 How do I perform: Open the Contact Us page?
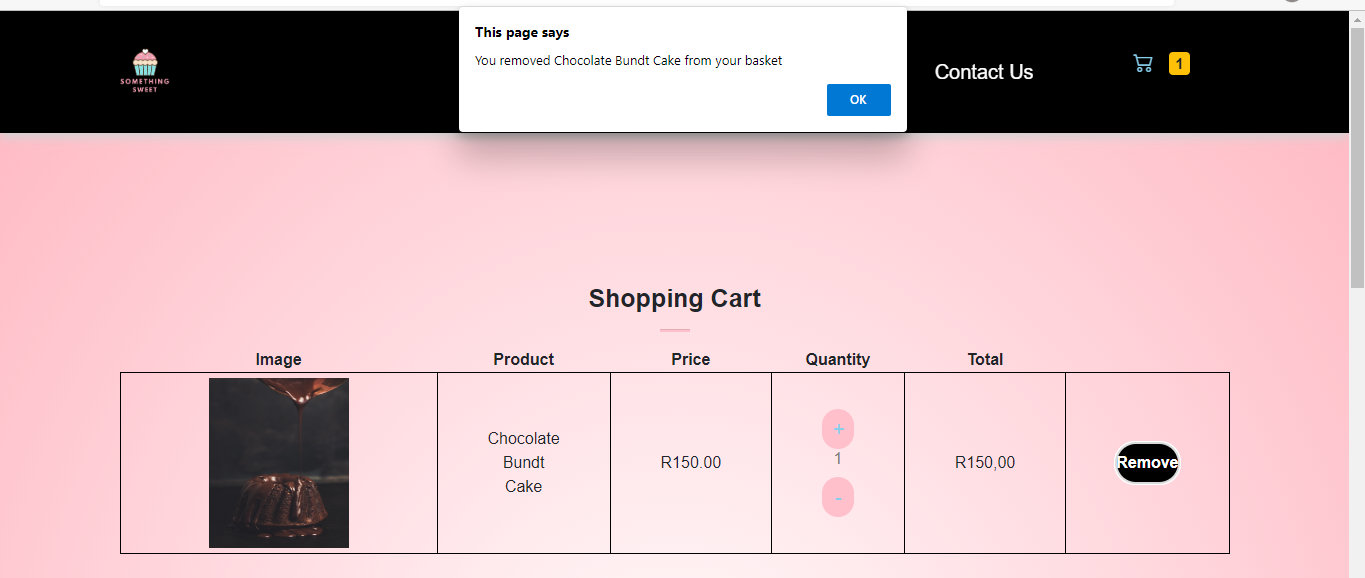point(983,71)
